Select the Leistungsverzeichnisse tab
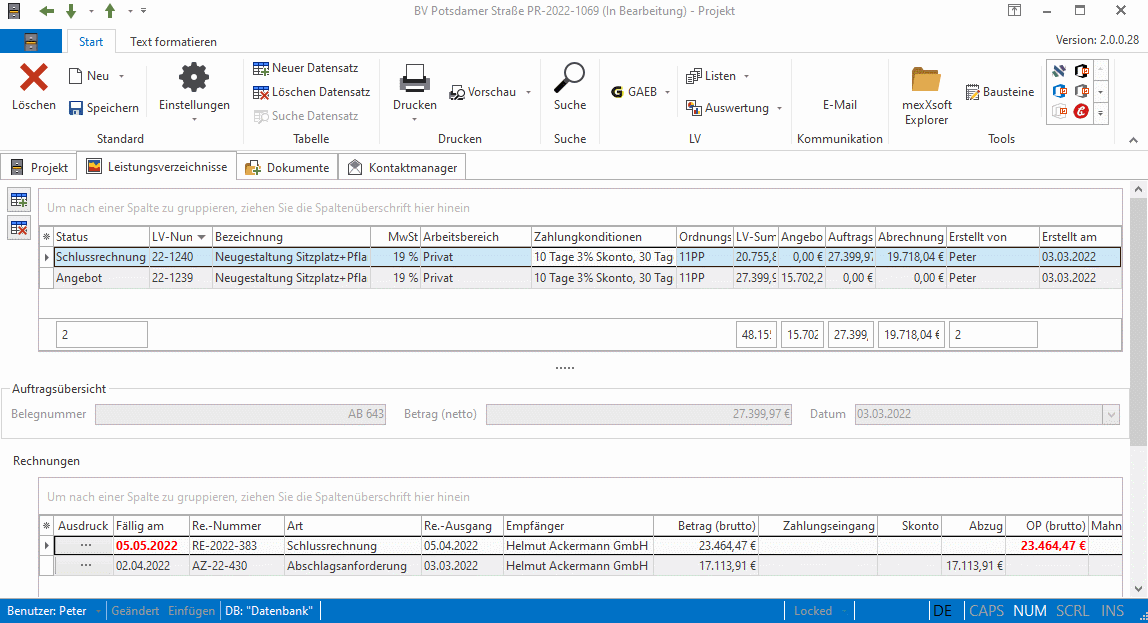 (x=157, y=167)
